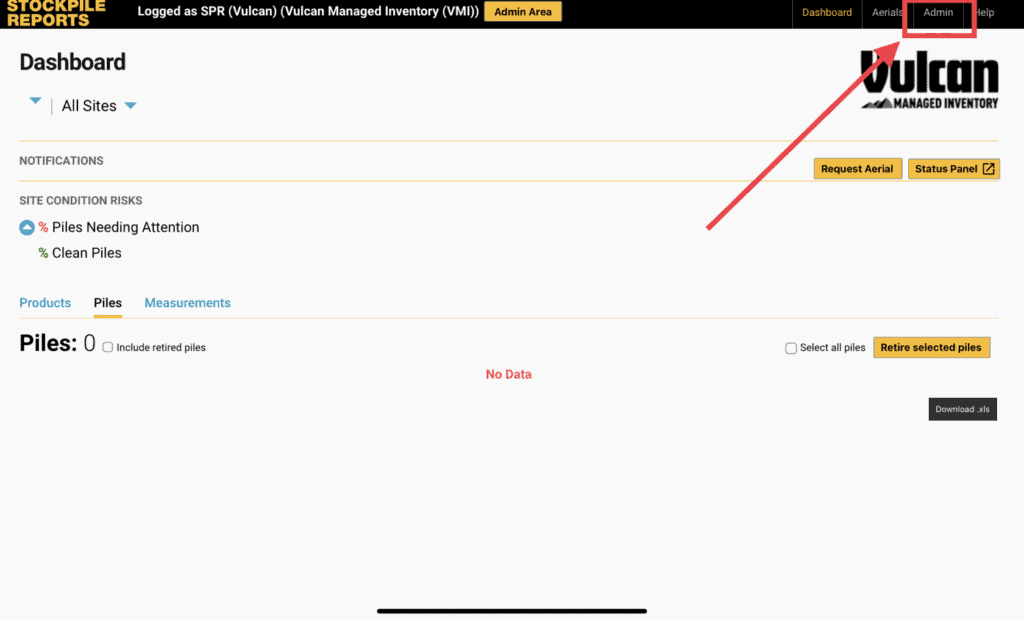Click the red percent icon for Piles Needing Attention
The image size is (1024, 620).
tap(43, 228)
